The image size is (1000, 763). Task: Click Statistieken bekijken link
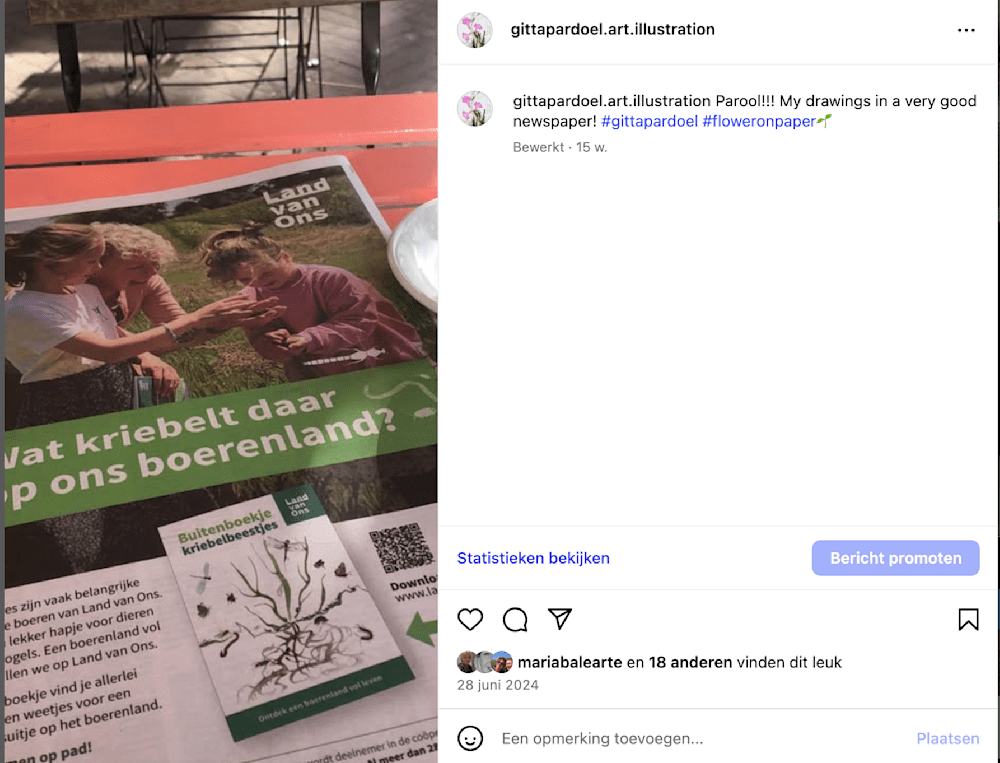[533, 558]
